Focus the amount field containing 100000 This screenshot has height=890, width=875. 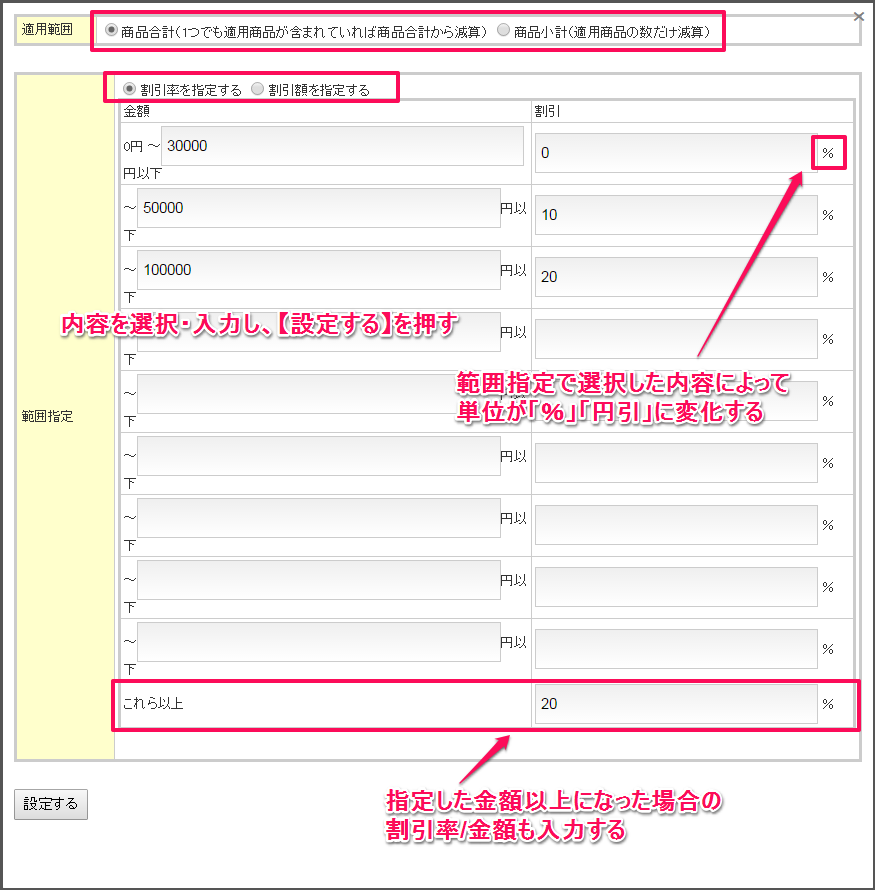tap(318, 270)
